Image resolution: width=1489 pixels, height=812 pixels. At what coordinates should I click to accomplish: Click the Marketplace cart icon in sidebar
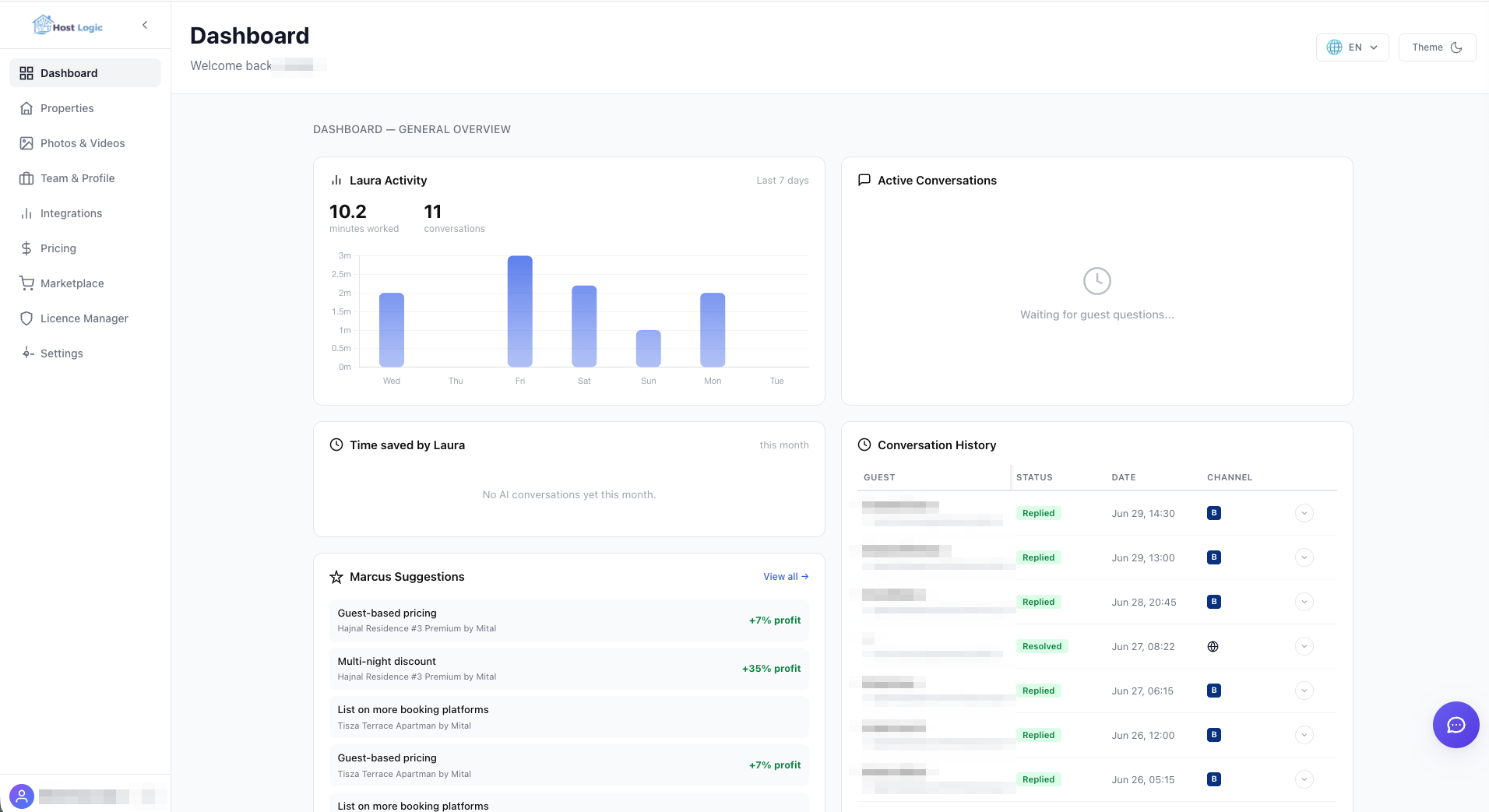[x=26, y=283]
